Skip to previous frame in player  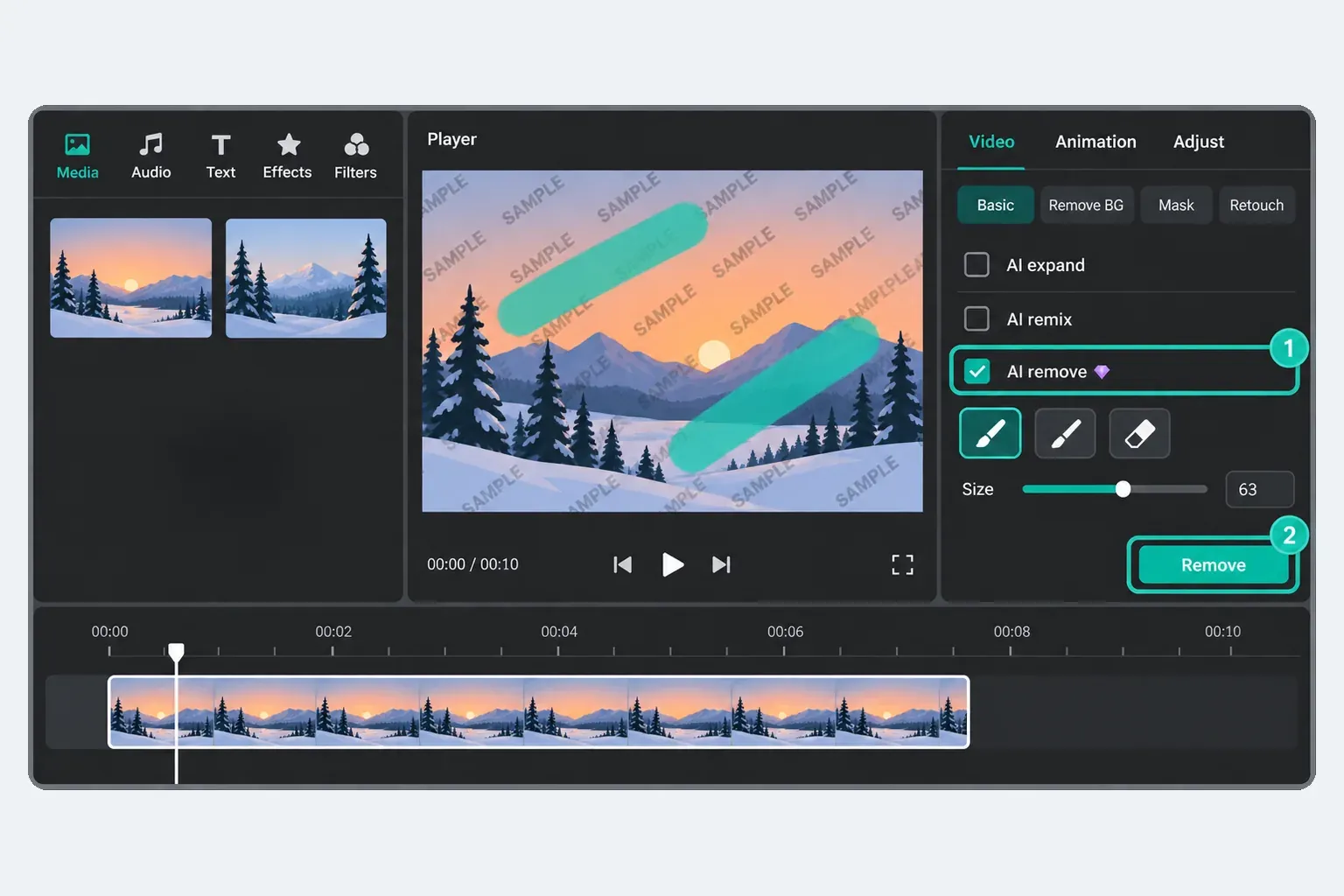[622, 564]
